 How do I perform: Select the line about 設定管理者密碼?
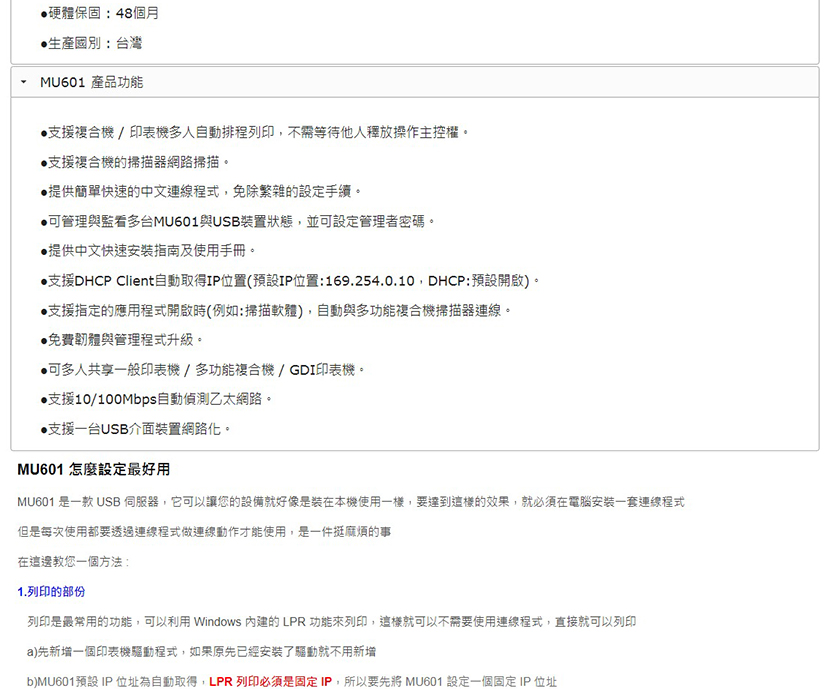(x=238, y=221)
